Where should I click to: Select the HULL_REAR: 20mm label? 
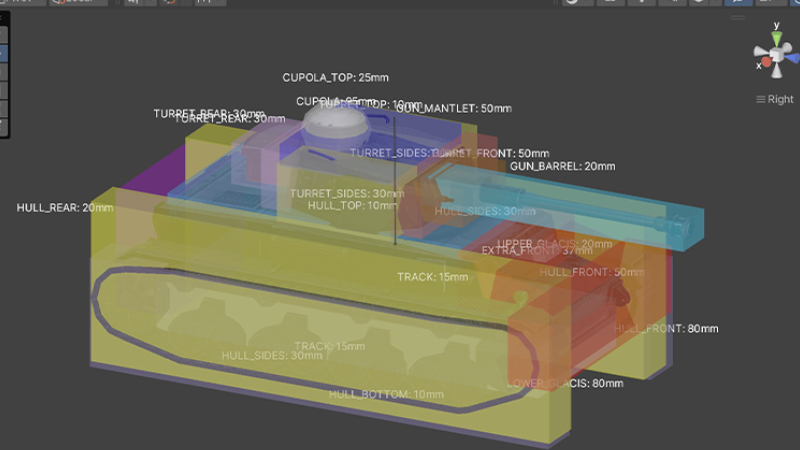(x=65, y=208)
